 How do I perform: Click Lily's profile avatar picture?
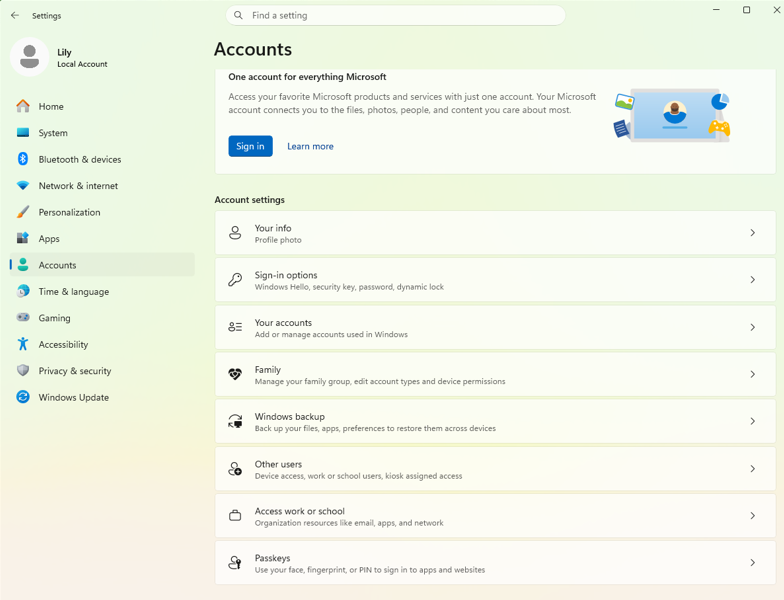30,56
